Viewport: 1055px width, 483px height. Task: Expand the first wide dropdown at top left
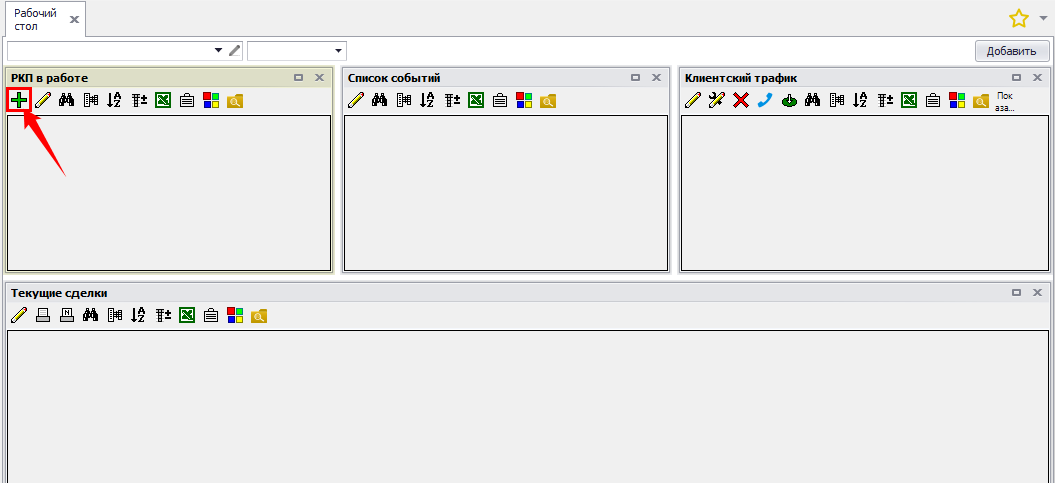coord(219,50)
